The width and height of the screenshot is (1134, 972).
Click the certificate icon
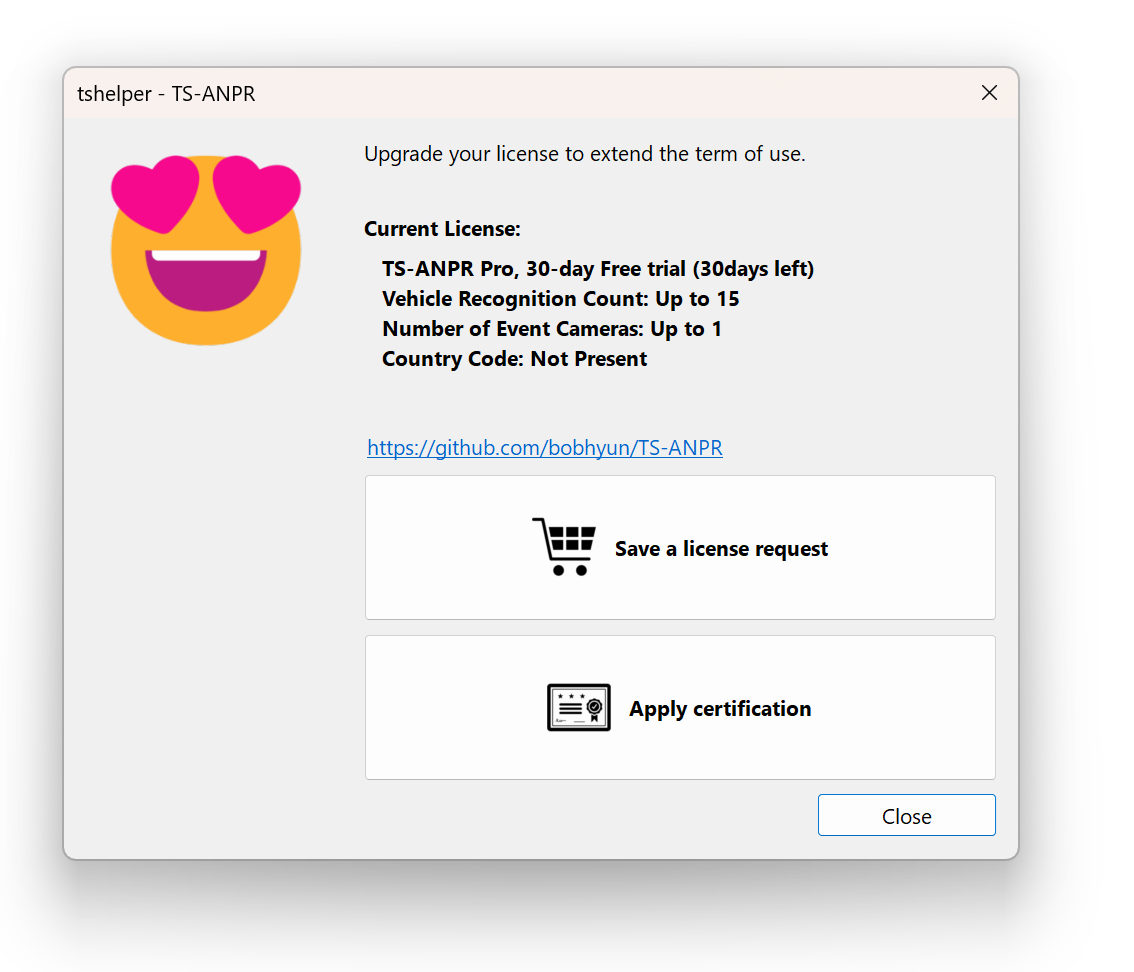[x=579, y=707]
